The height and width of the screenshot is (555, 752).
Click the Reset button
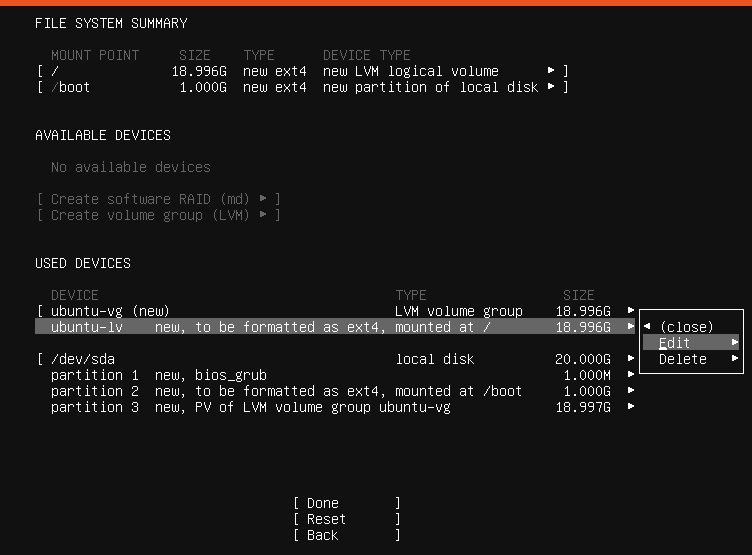347,519
